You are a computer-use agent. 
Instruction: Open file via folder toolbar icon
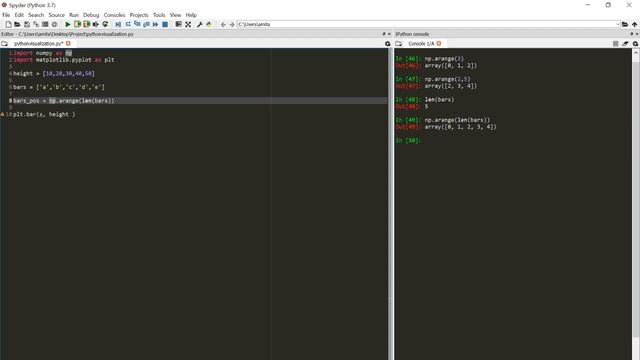click(17, 24)
